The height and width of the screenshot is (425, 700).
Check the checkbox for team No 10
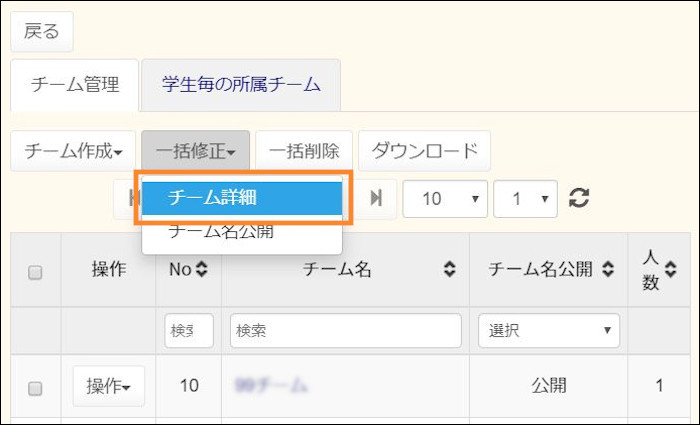point(35,388)
